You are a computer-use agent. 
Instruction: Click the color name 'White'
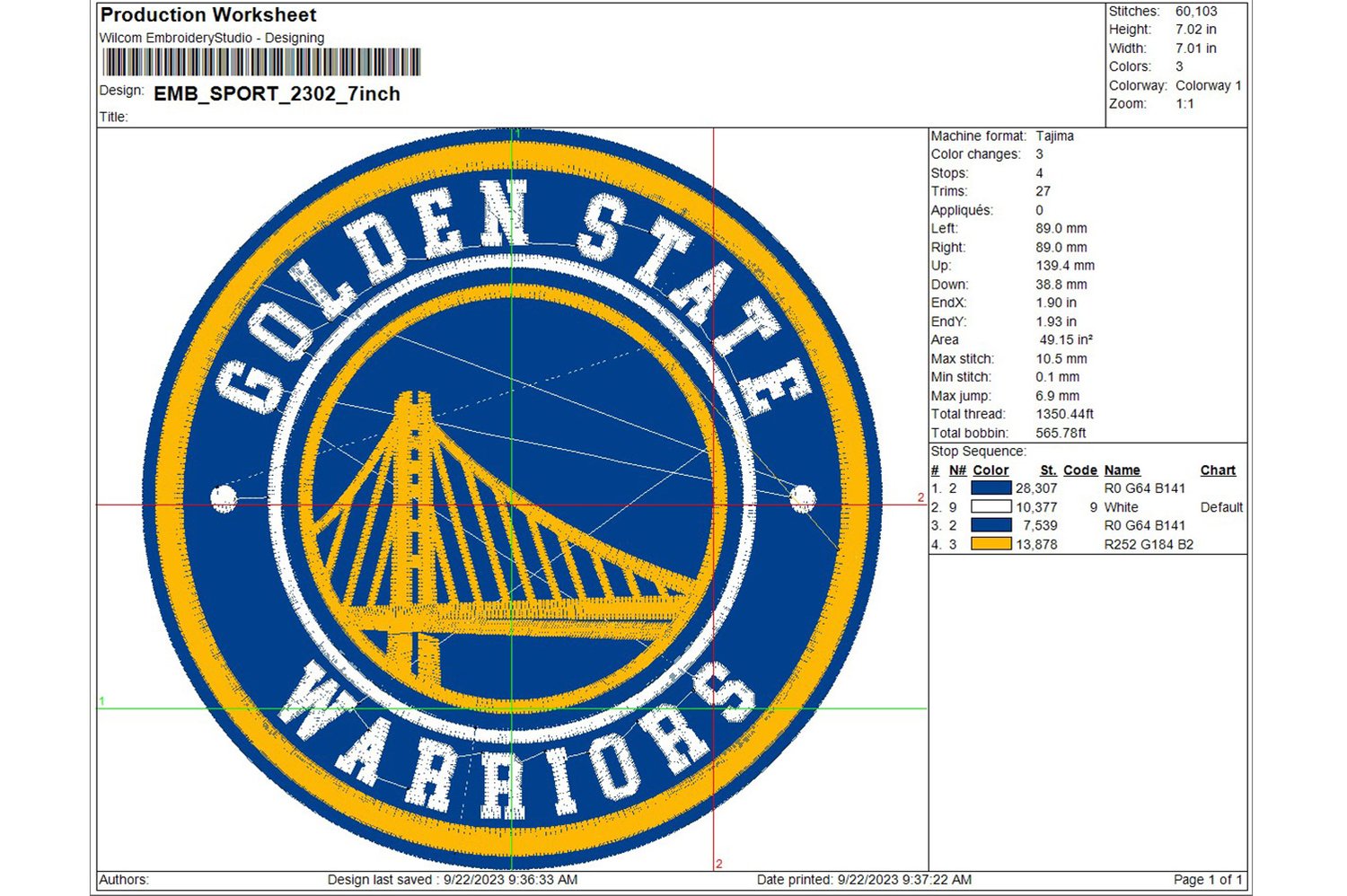[1122, 507]
